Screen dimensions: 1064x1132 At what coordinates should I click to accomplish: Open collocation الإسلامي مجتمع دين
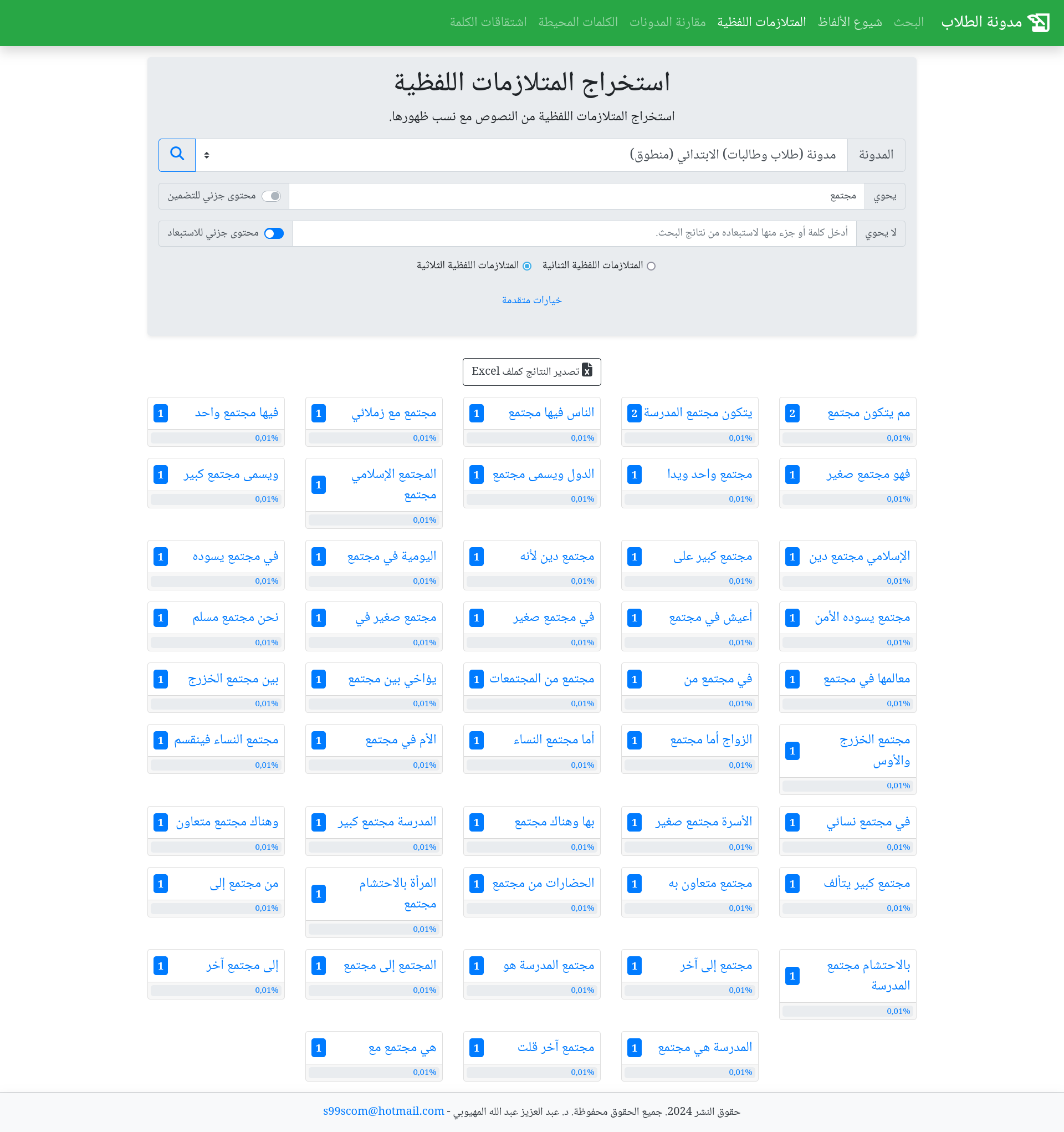pos(860,557)
